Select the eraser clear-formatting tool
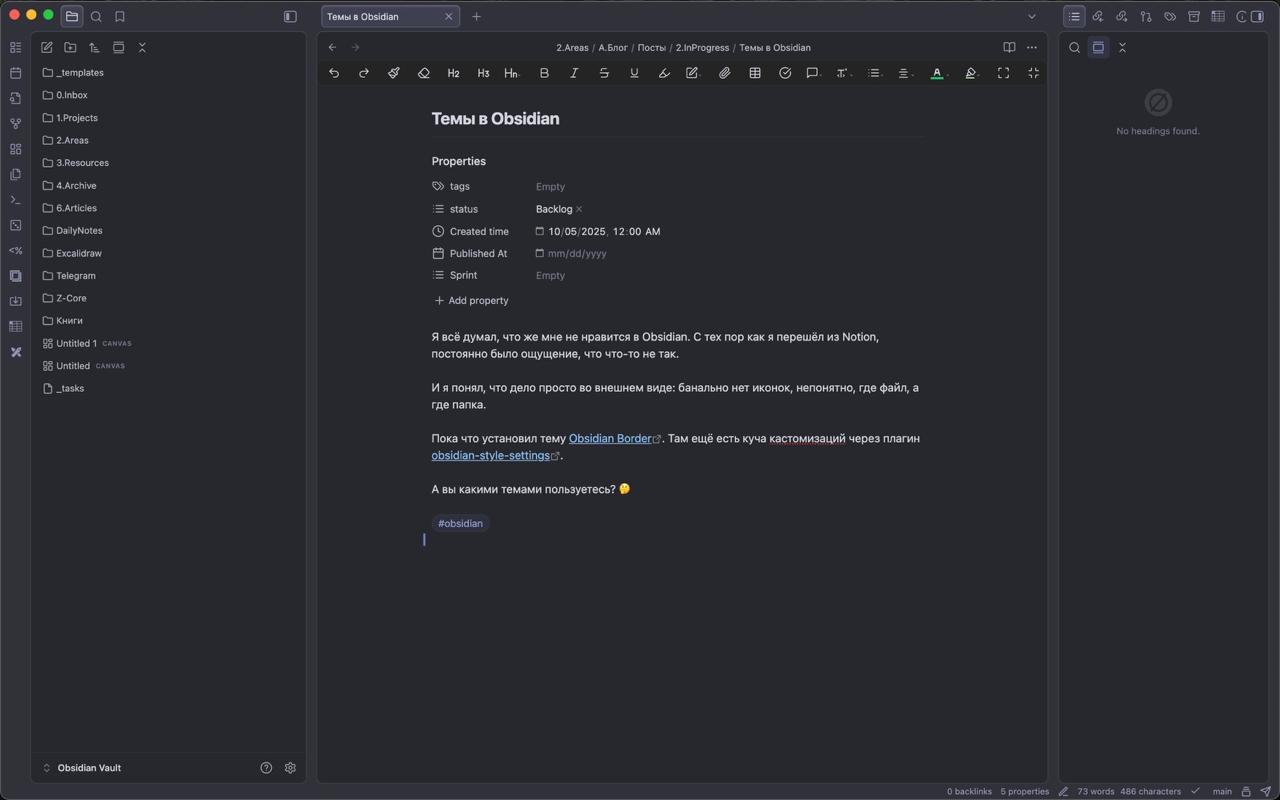 (x=423, y=73)
